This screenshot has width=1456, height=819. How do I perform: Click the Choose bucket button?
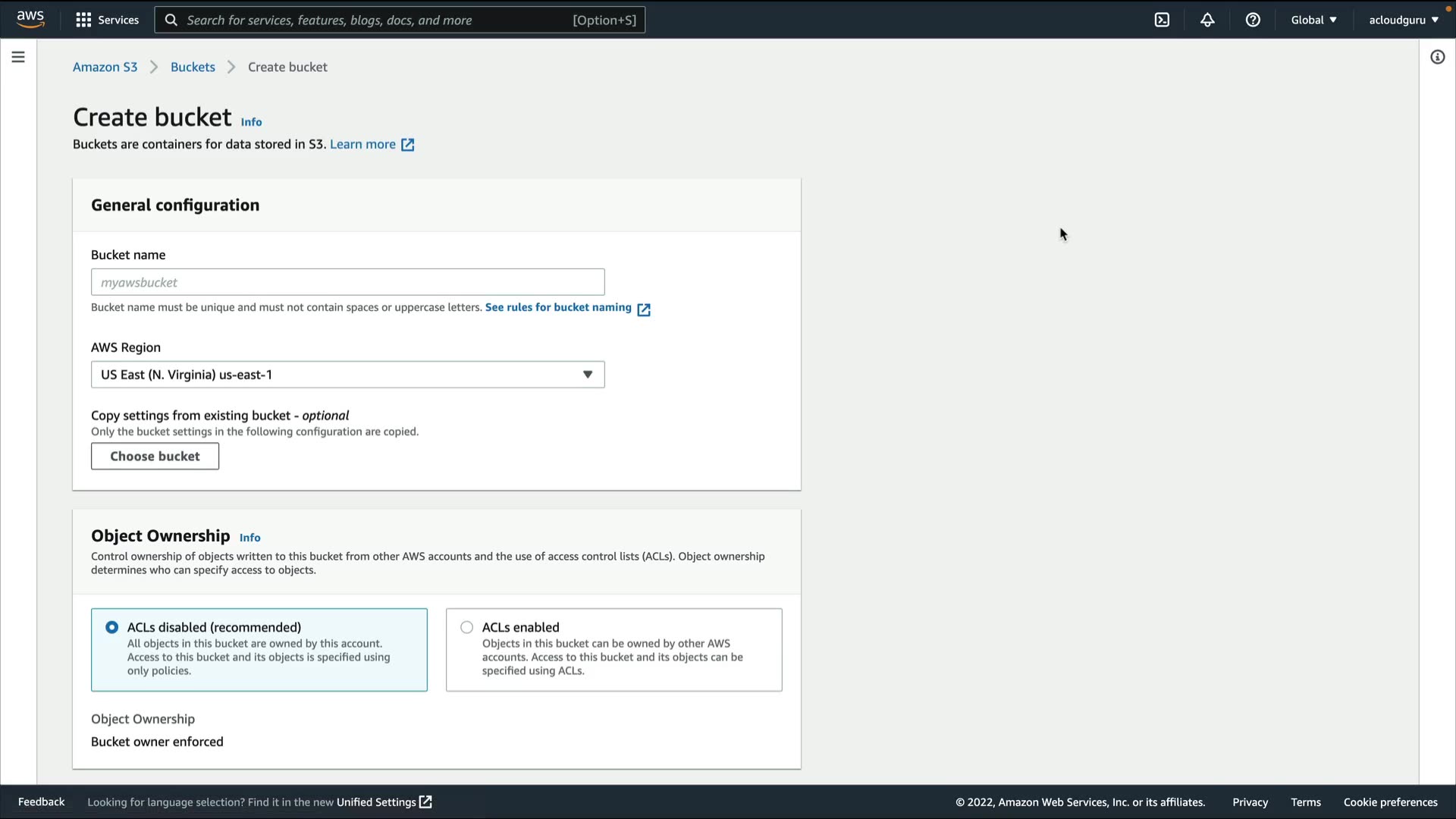coord(155,456)
